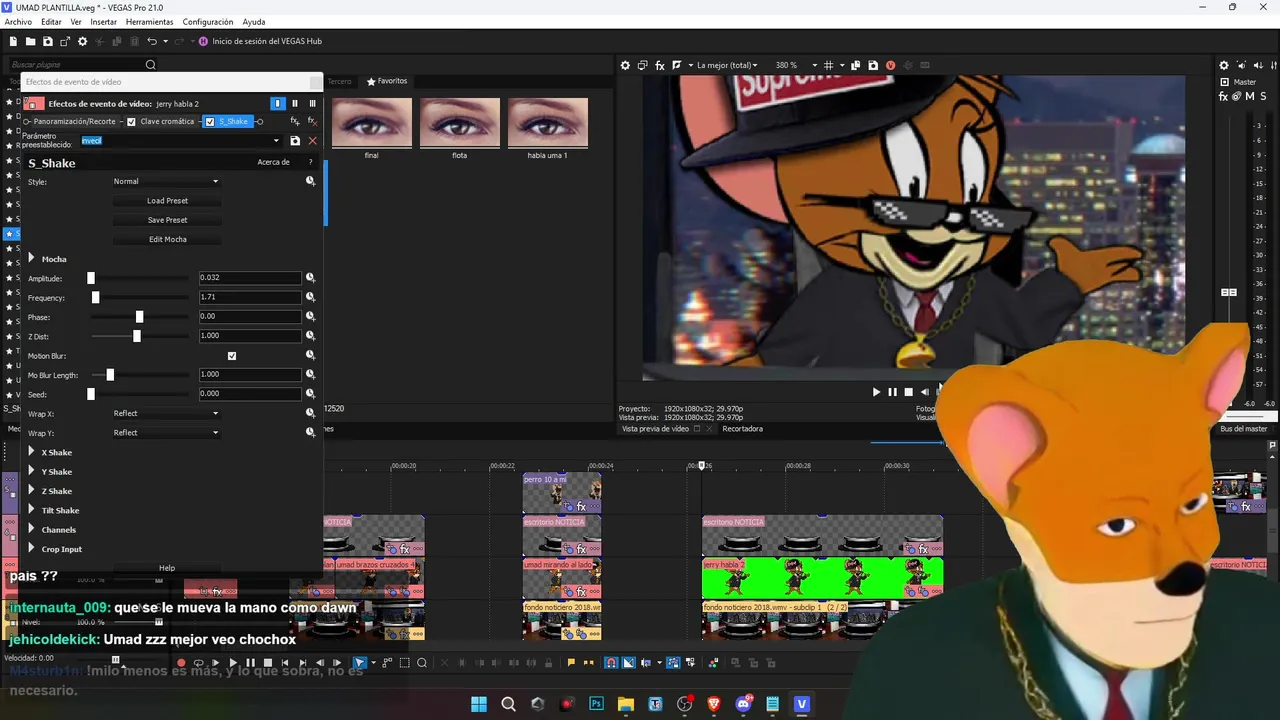Viewport: 1280px width, 720px height.
Task: Open the Insertar menu
Action: (103, 22)
